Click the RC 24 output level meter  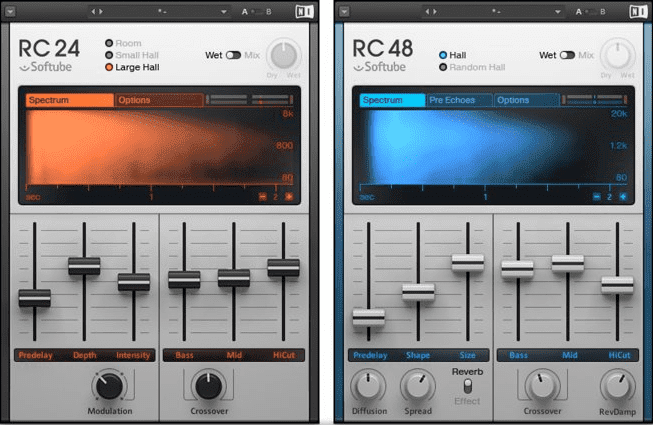click(249, 100)
